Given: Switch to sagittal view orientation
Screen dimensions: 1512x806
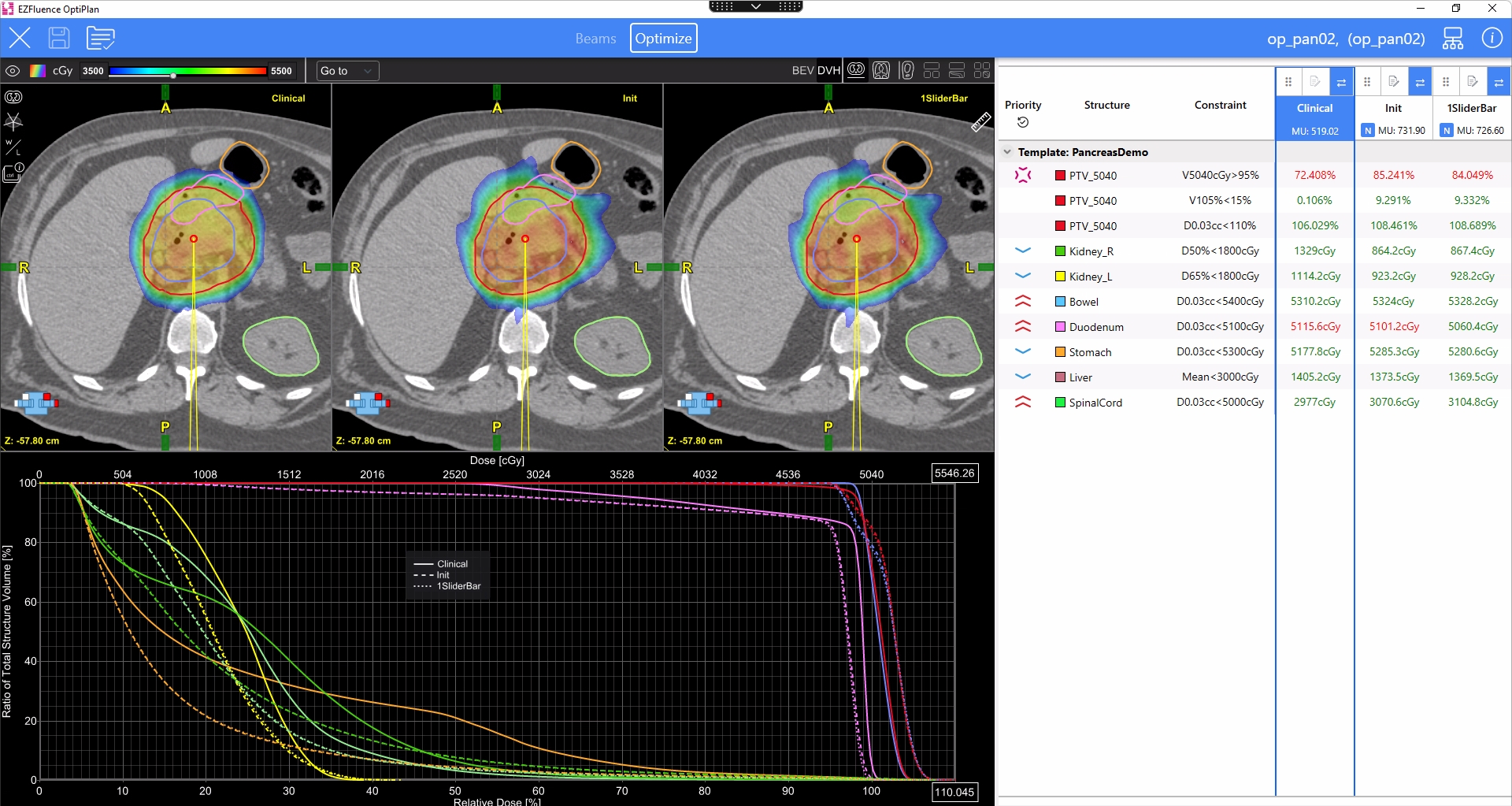Looking at the screenshot, I should [x=906, y=71].
